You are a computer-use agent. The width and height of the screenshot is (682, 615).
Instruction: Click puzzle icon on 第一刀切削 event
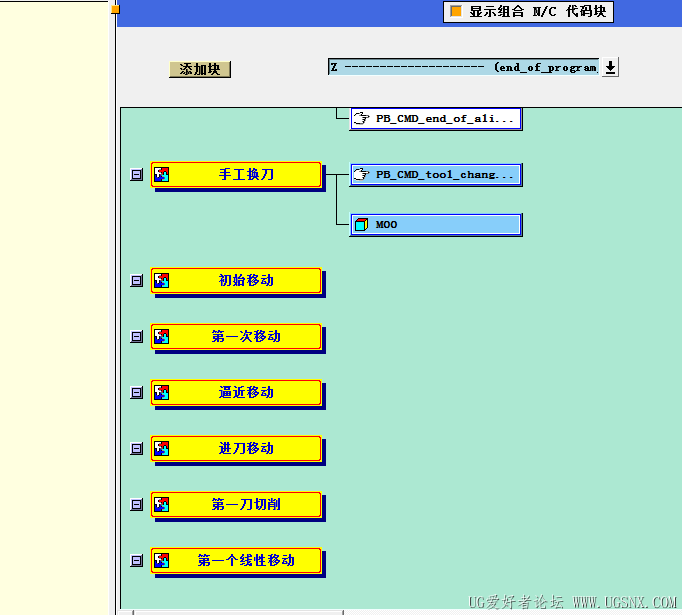click(x=161, y=505)
